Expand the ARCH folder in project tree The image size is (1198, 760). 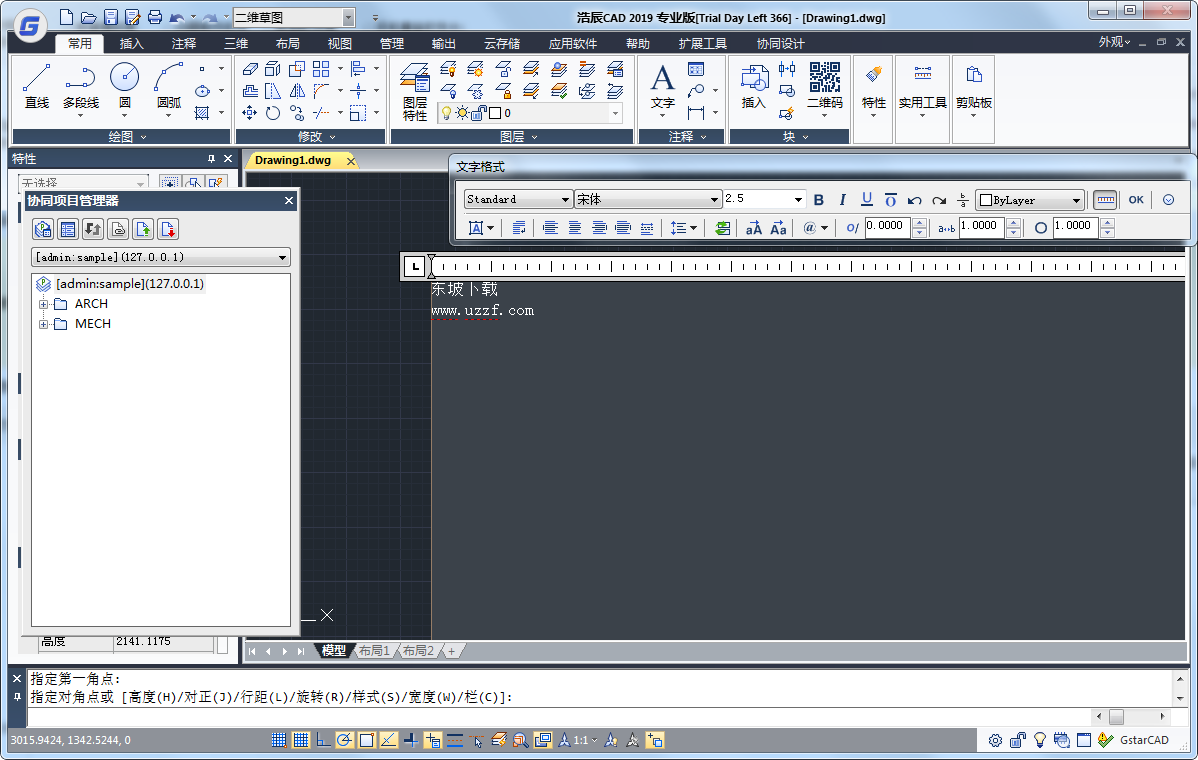(43, 304)
